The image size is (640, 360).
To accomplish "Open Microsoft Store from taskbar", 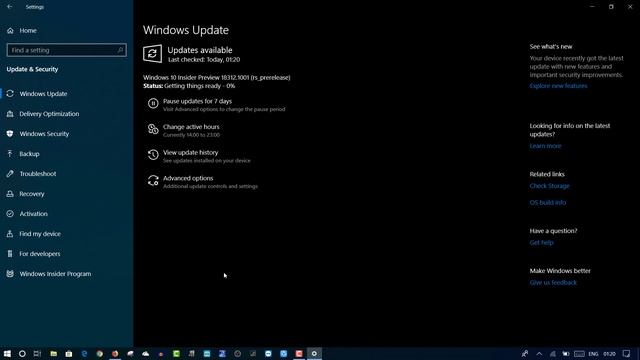I will (x=69, y=353).
